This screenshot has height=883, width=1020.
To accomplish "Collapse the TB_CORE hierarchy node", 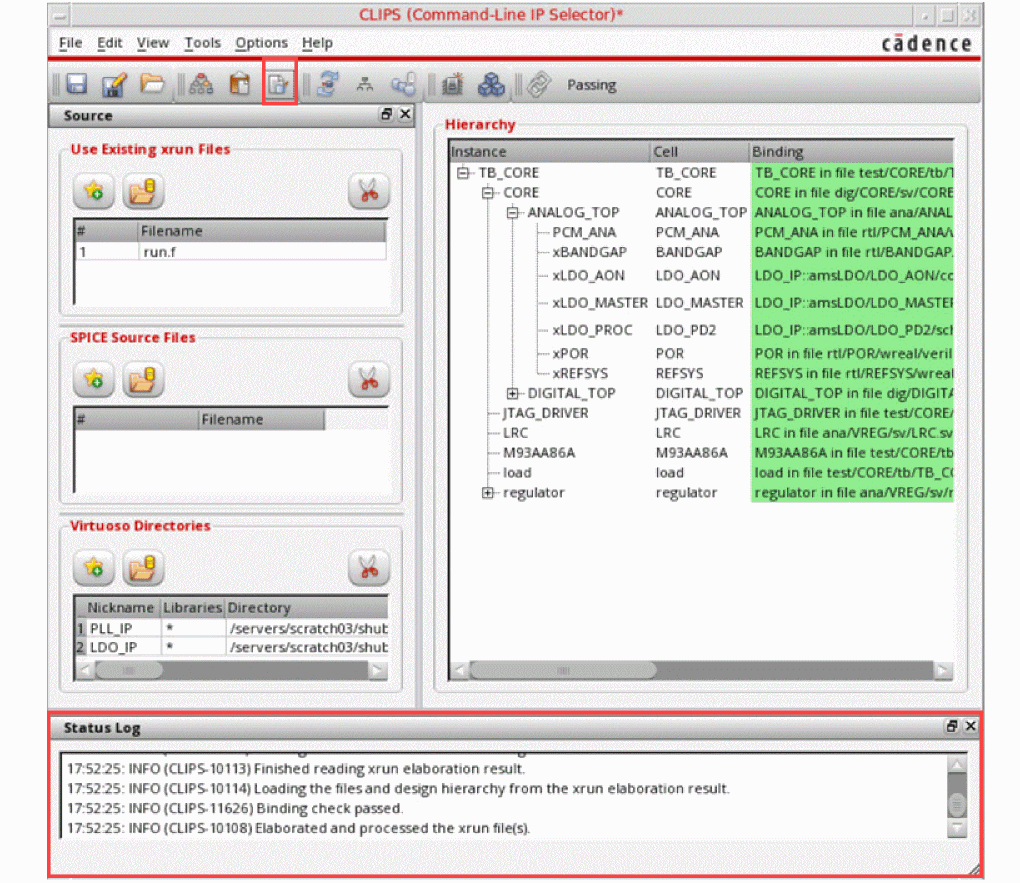I will (463, 173).
